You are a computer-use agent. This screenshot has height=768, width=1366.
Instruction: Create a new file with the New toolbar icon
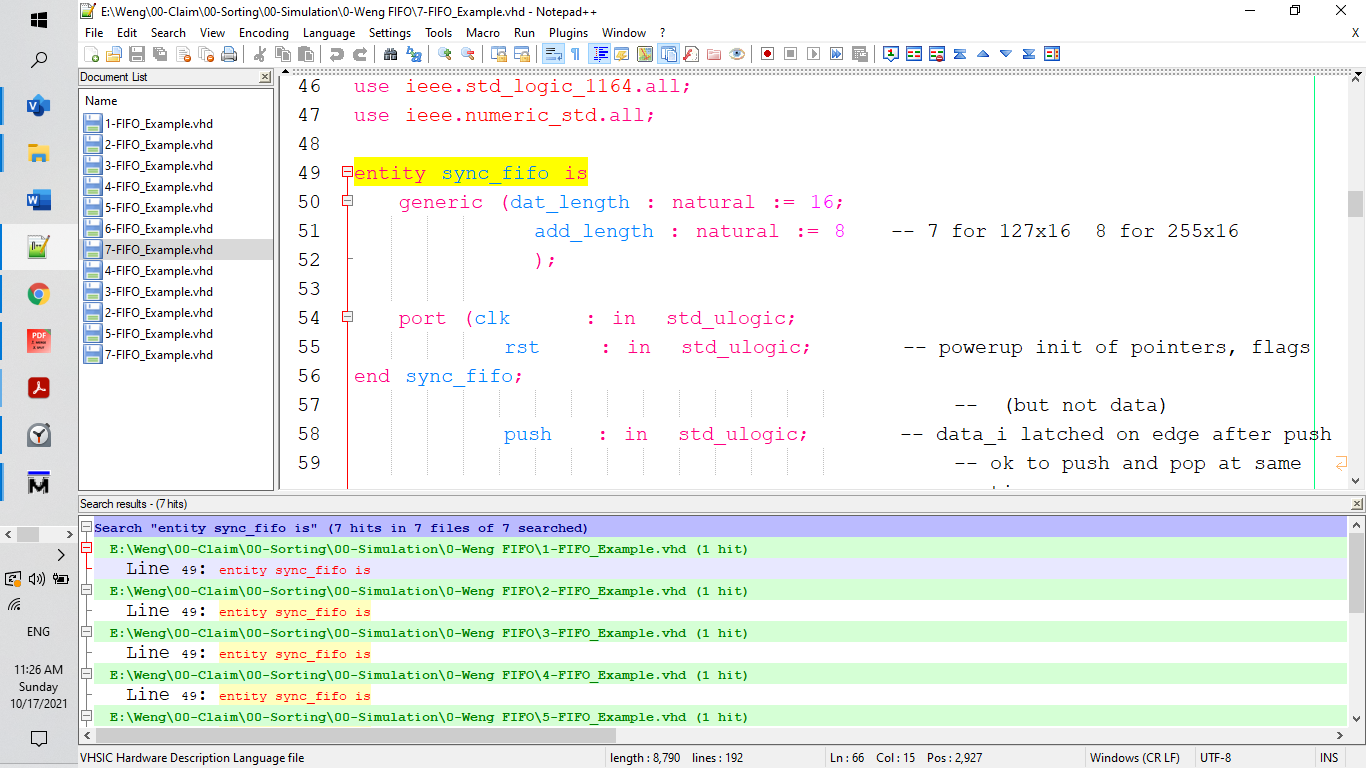pyautogui.click(x=91, y=54)
